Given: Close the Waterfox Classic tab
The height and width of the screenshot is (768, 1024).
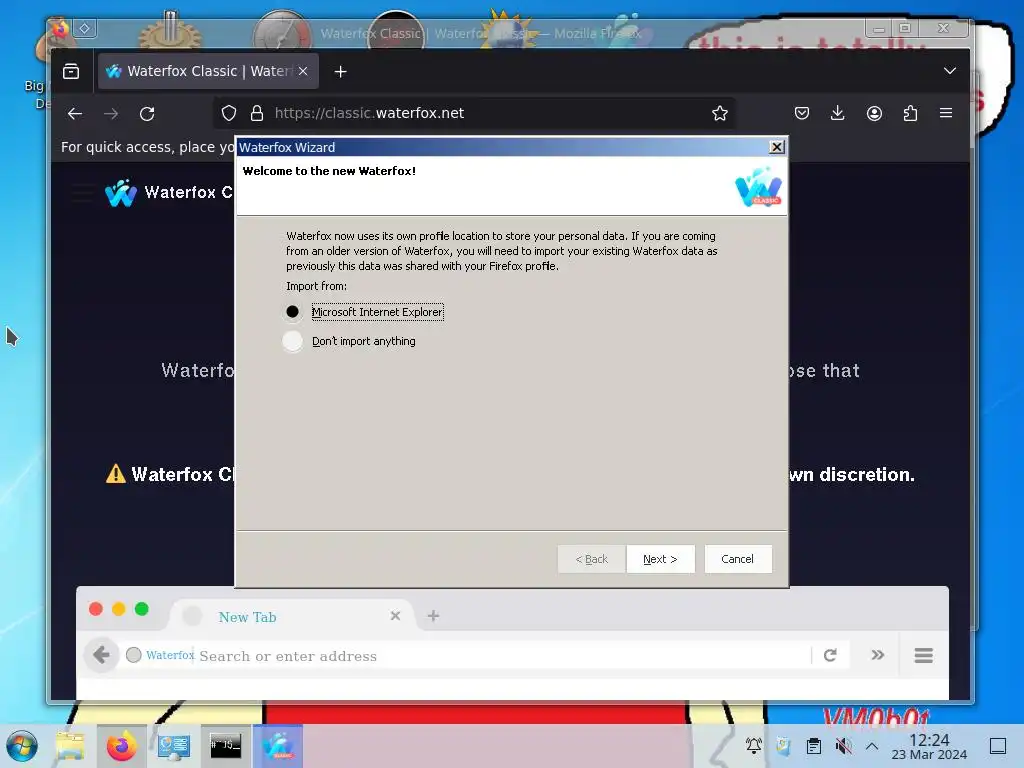Looking at the screenshot, I should pos(303,71).
